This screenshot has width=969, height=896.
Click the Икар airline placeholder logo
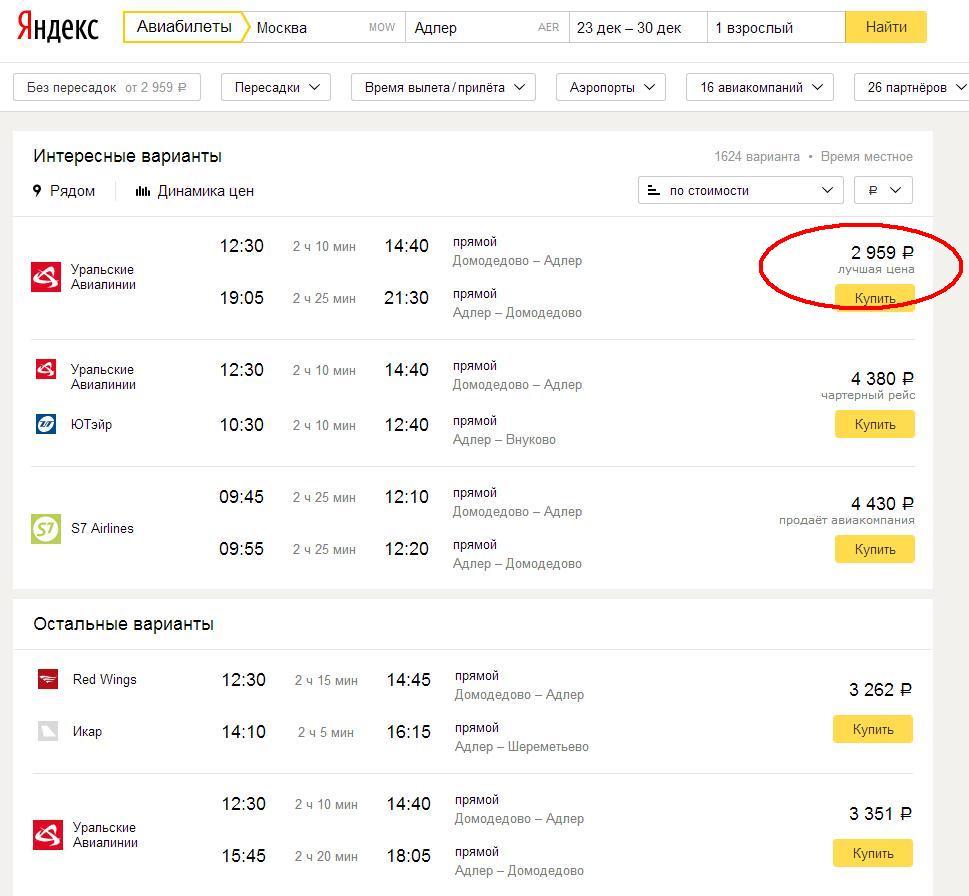48,731
